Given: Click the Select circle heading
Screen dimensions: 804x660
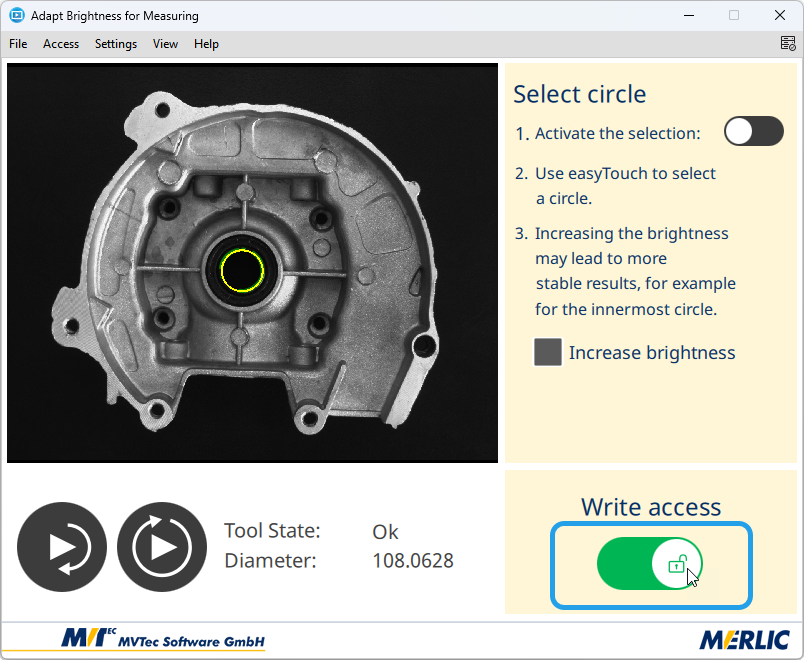Looking at the screenshot, I should tap(579, 94).
